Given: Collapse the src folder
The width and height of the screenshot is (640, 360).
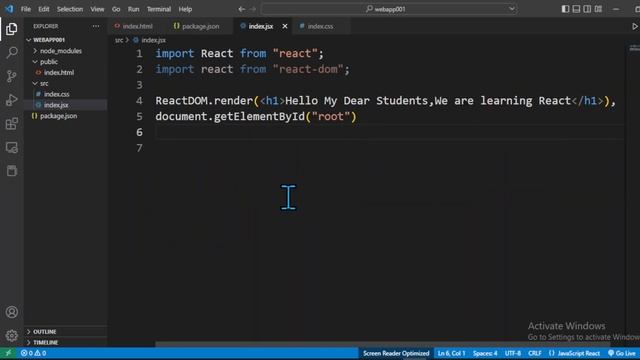Looking at the screenshot, I should tap(44, 83).
